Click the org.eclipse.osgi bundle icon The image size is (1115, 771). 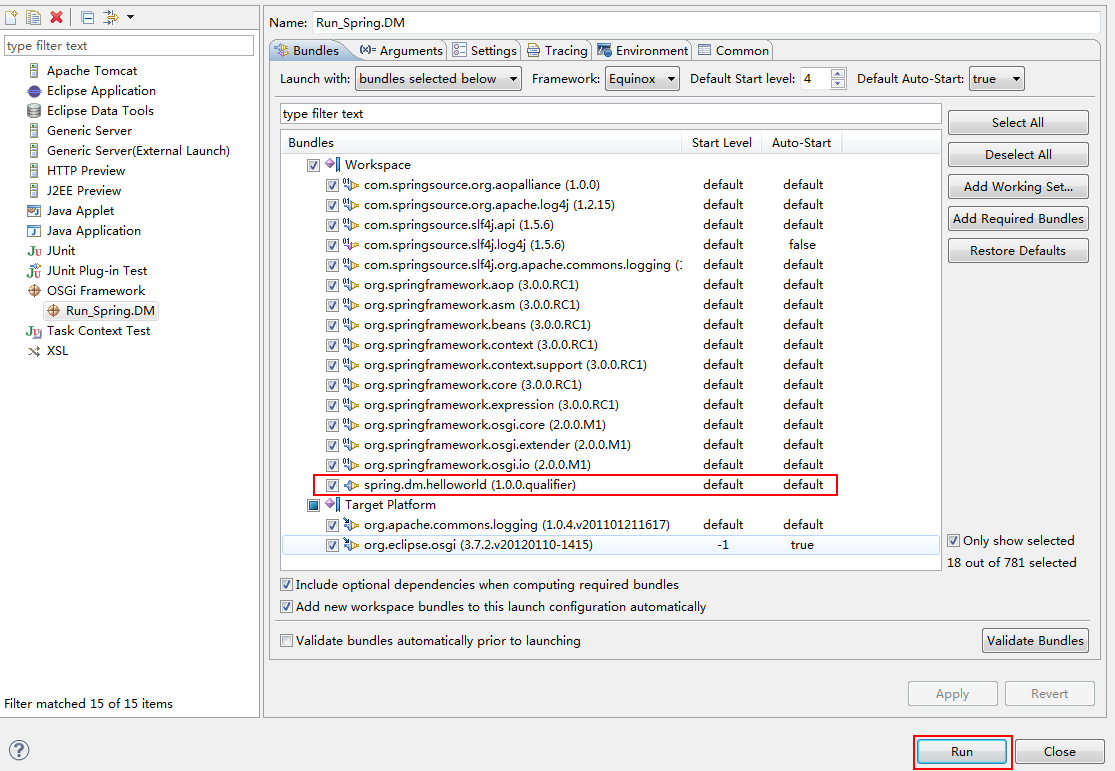351,545
